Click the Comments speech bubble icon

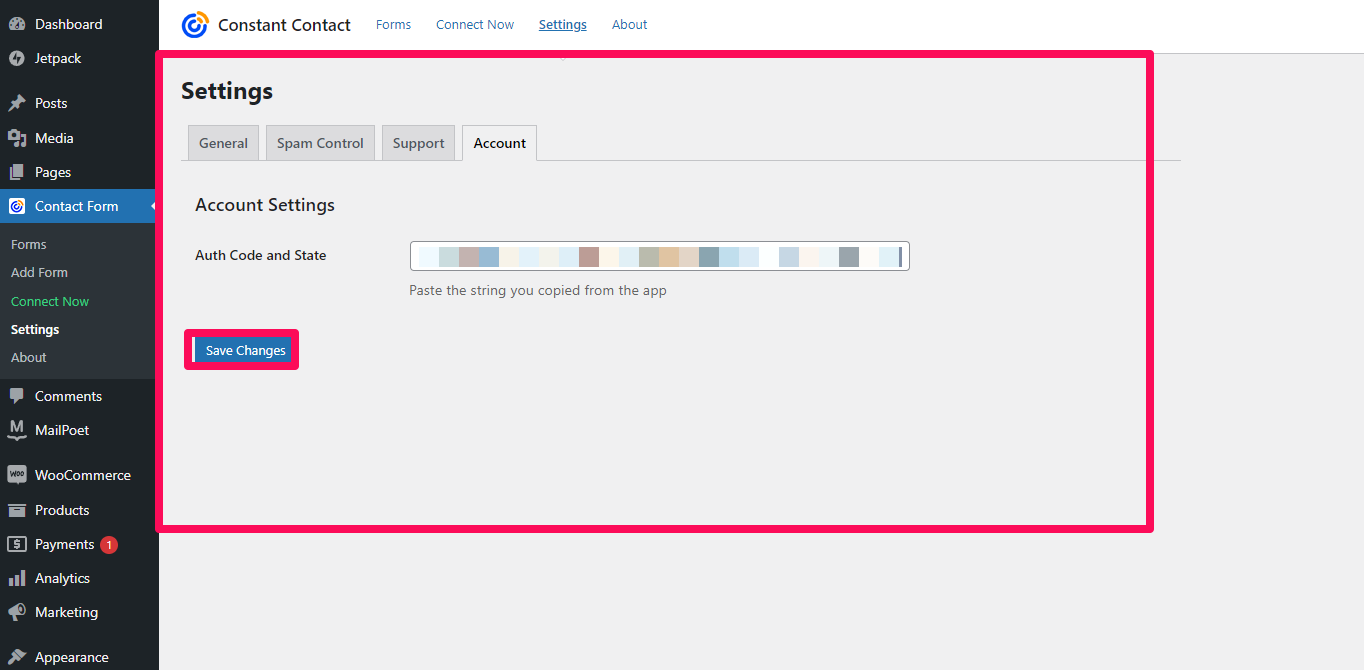[x=17, y=396]
